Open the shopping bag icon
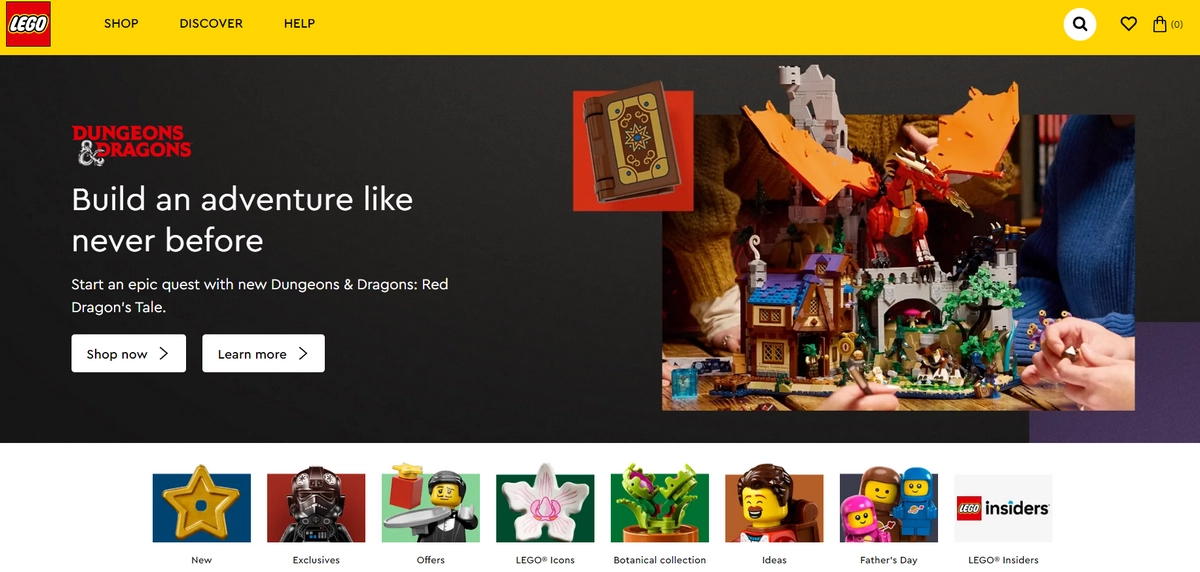 click(1167, 24)
